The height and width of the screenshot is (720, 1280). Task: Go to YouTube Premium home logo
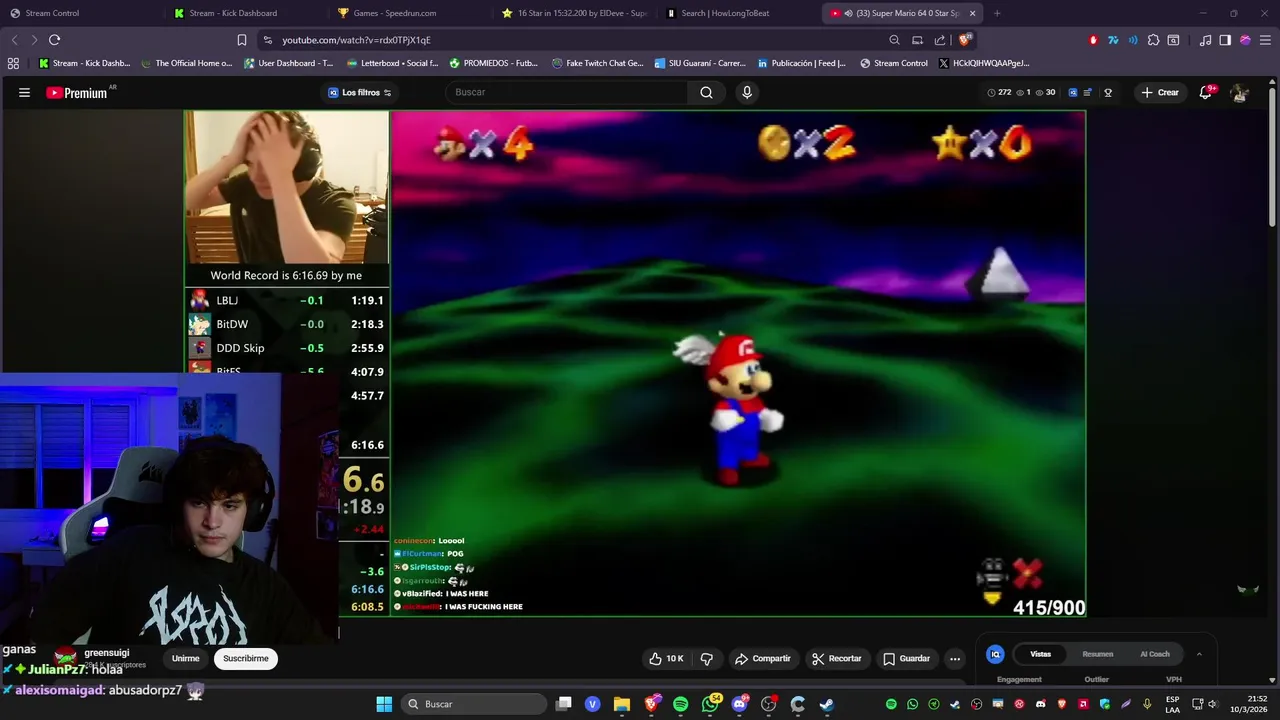click(77, 92)
